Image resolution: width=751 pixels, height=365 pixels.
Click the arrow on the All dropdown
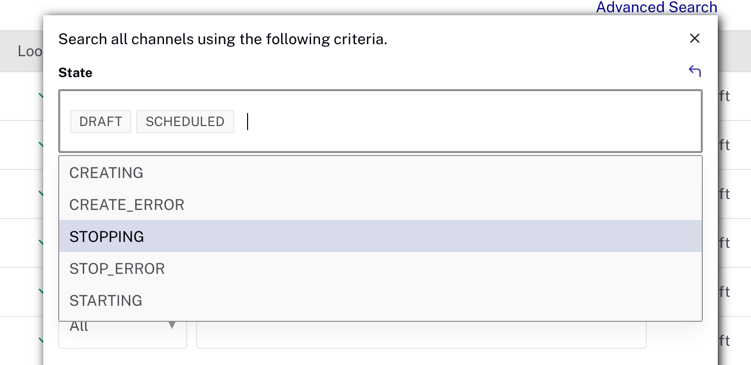click(x=171, y=326)
